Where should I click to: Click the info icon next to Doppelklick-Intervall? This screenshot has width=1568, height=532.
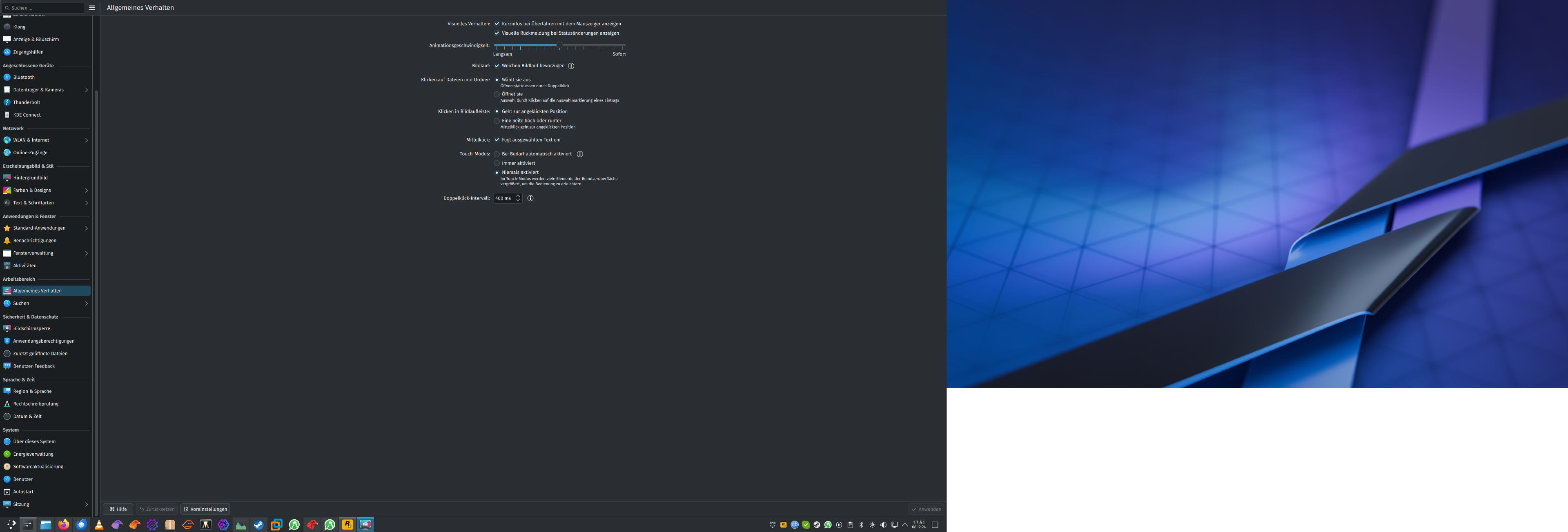click(x=530, y=198)
